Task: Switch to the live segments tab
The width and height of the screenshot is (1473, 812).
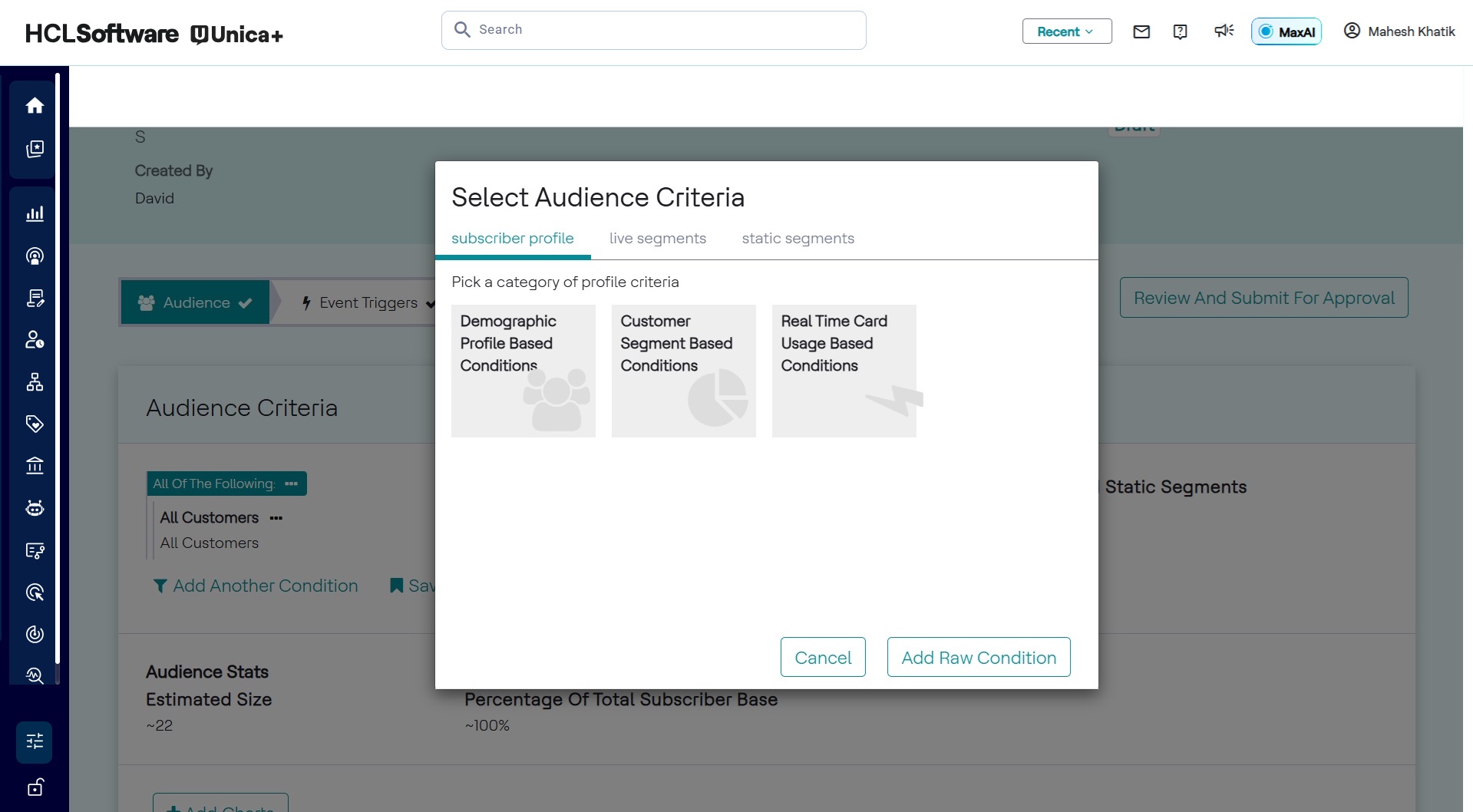Action: pos(657,239)
